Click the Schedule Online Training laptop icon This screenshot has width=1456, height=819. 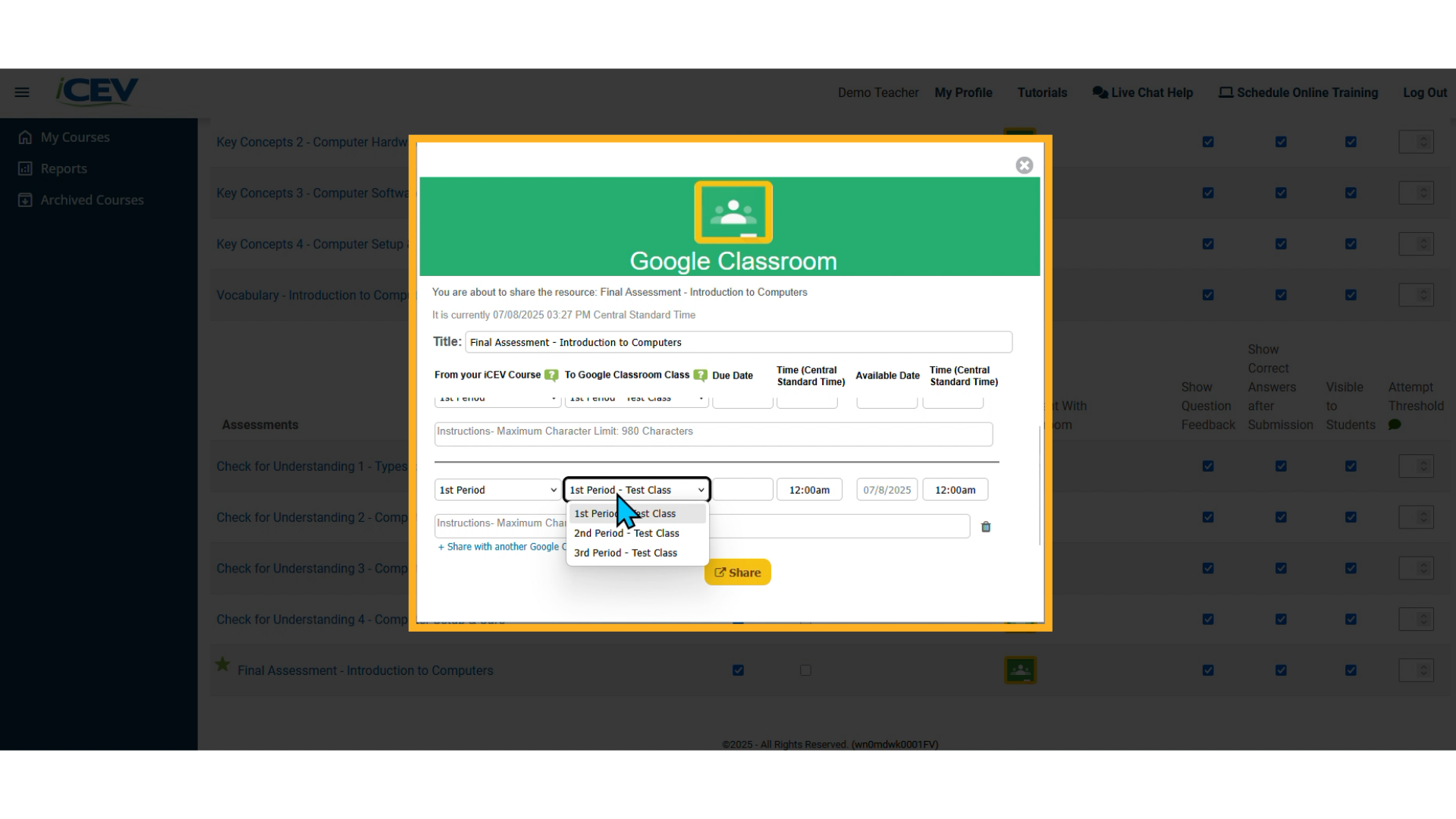[x=1225, y=93]
